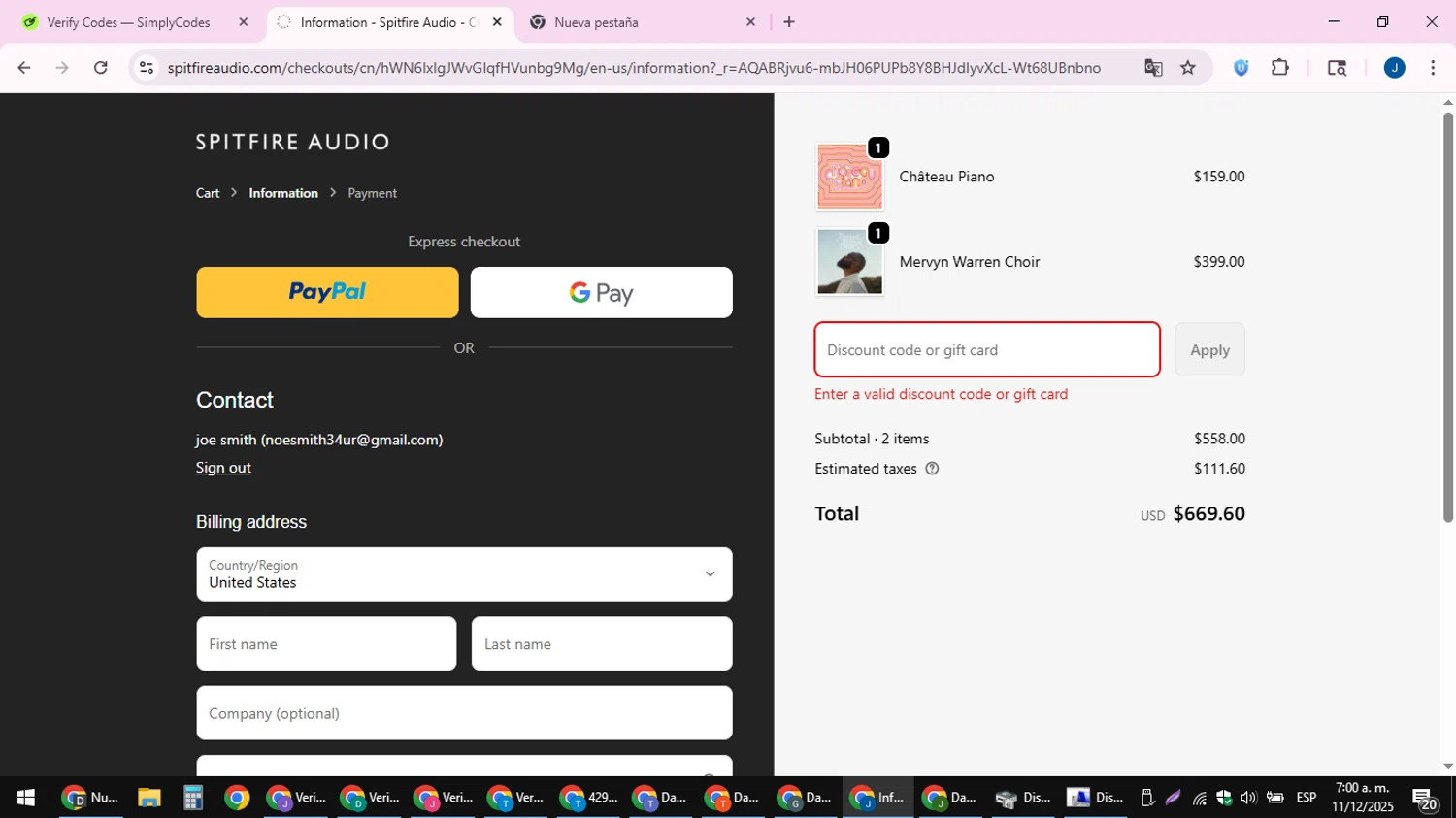
Task: Click the taskbar battery icon
Action: (1274, 798)
